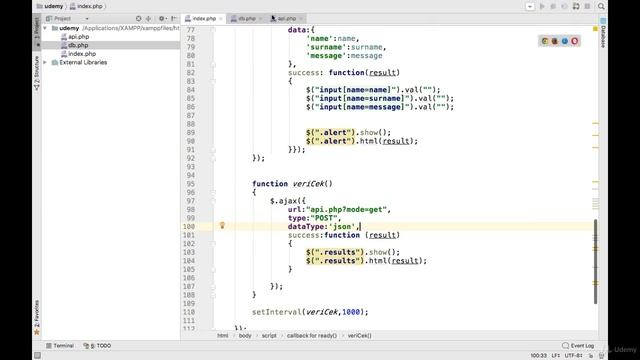The width and height of the screenshot is (640, 360).
Task: Close the index.php editor tab
Action: 221,18
